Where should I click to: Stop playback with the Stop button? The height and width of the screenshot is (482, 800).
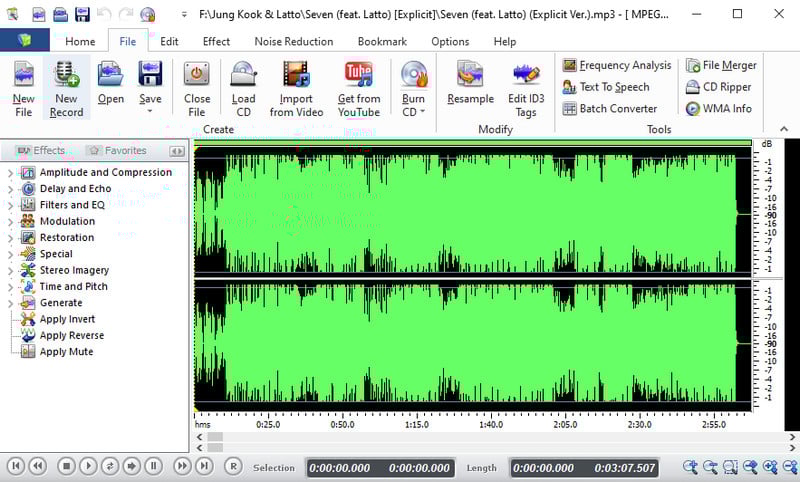click(66, 466)
